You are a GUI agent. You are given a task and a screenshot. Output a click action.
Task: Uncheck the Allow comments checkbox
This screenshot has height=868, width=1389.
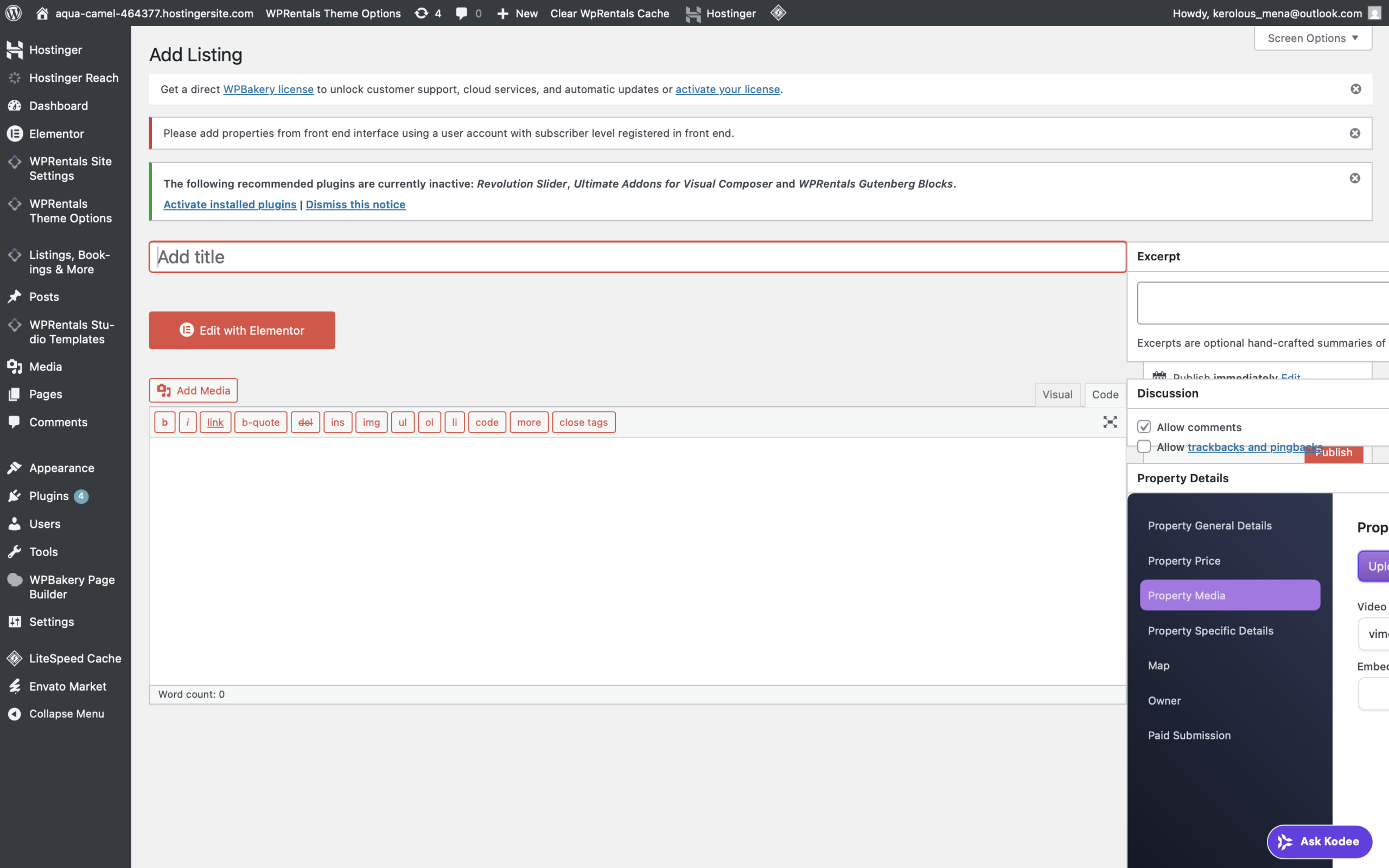pyautogui.click(x=1144, y=426)
